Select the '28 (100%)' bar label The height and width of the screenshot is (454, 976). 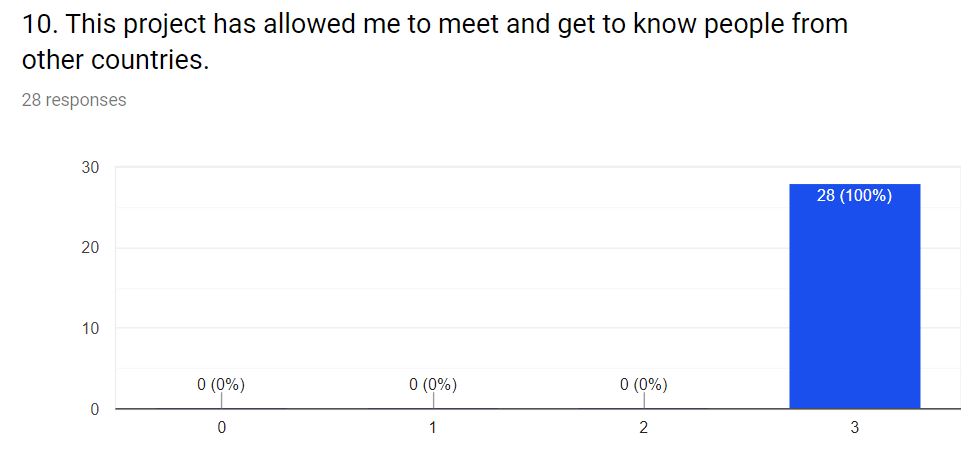(854, 196)
